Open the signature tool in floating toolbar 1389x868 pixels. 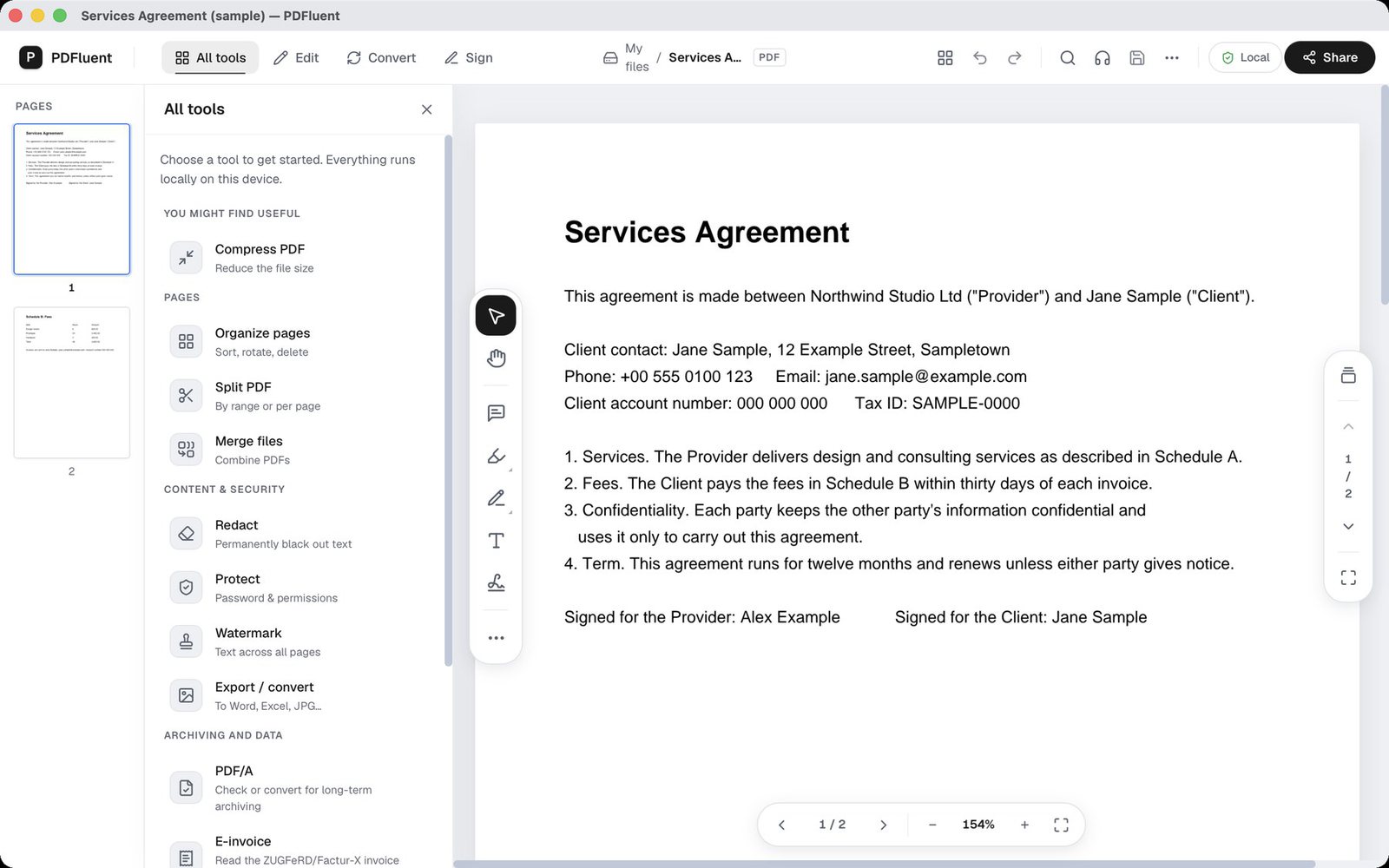(x=496, y=583)
